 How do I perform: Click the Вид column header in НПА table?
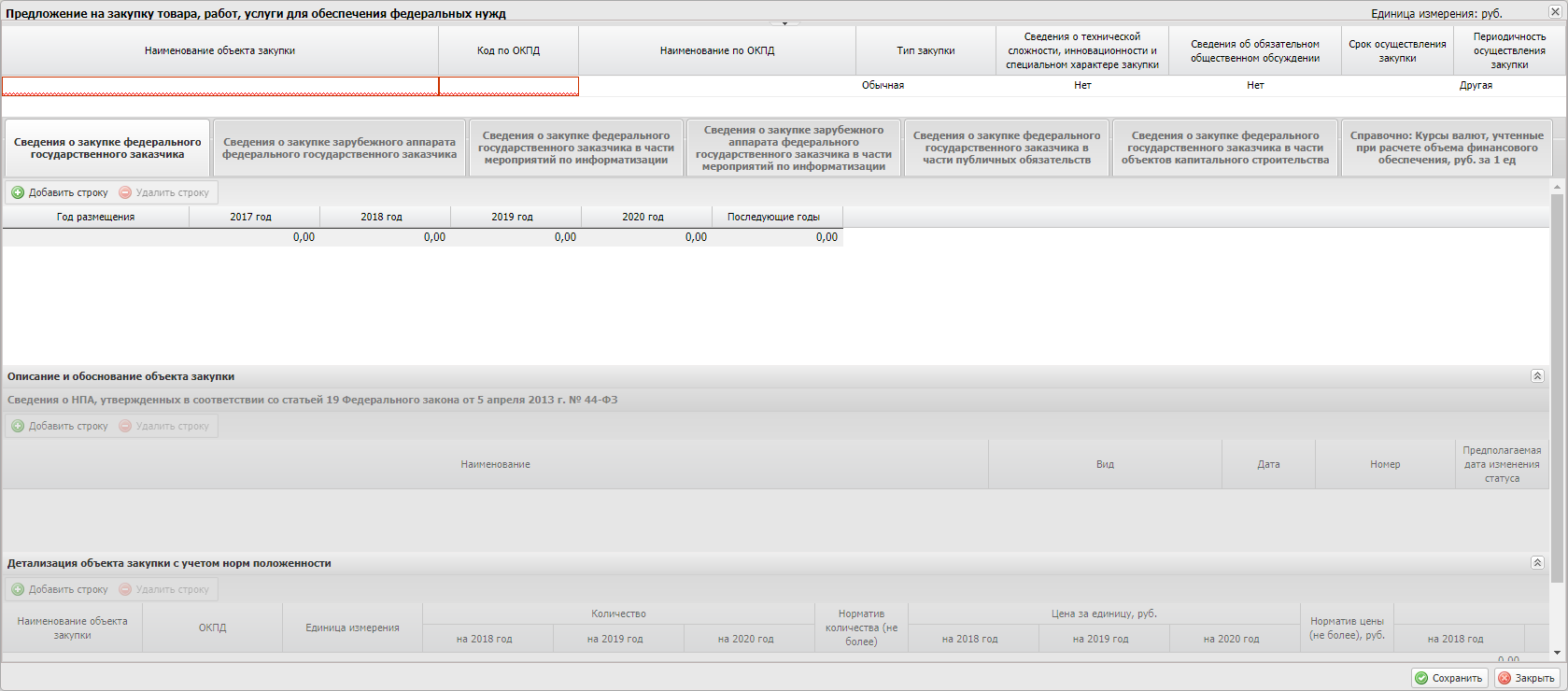(1105, 464)
